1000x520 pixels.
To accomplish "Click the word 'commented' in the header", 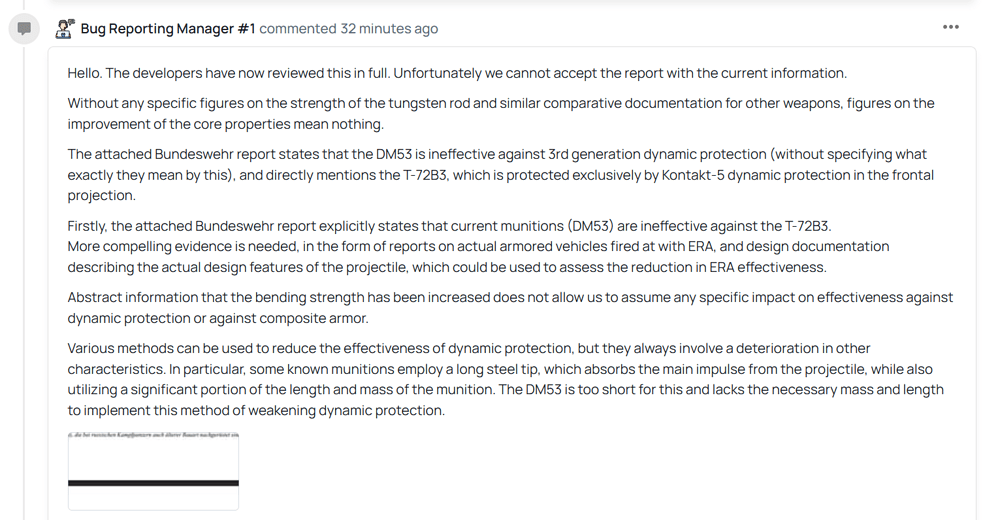I will point(297,29).
